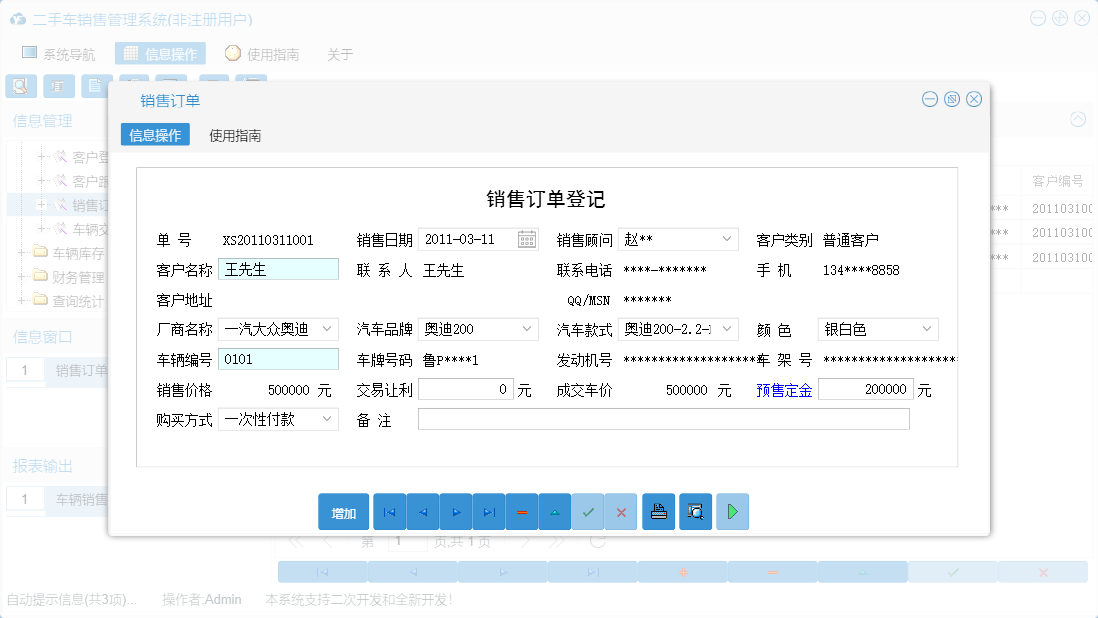Click the 预售定金 link
Screen dimensions: 1098x618
point(784,390)
